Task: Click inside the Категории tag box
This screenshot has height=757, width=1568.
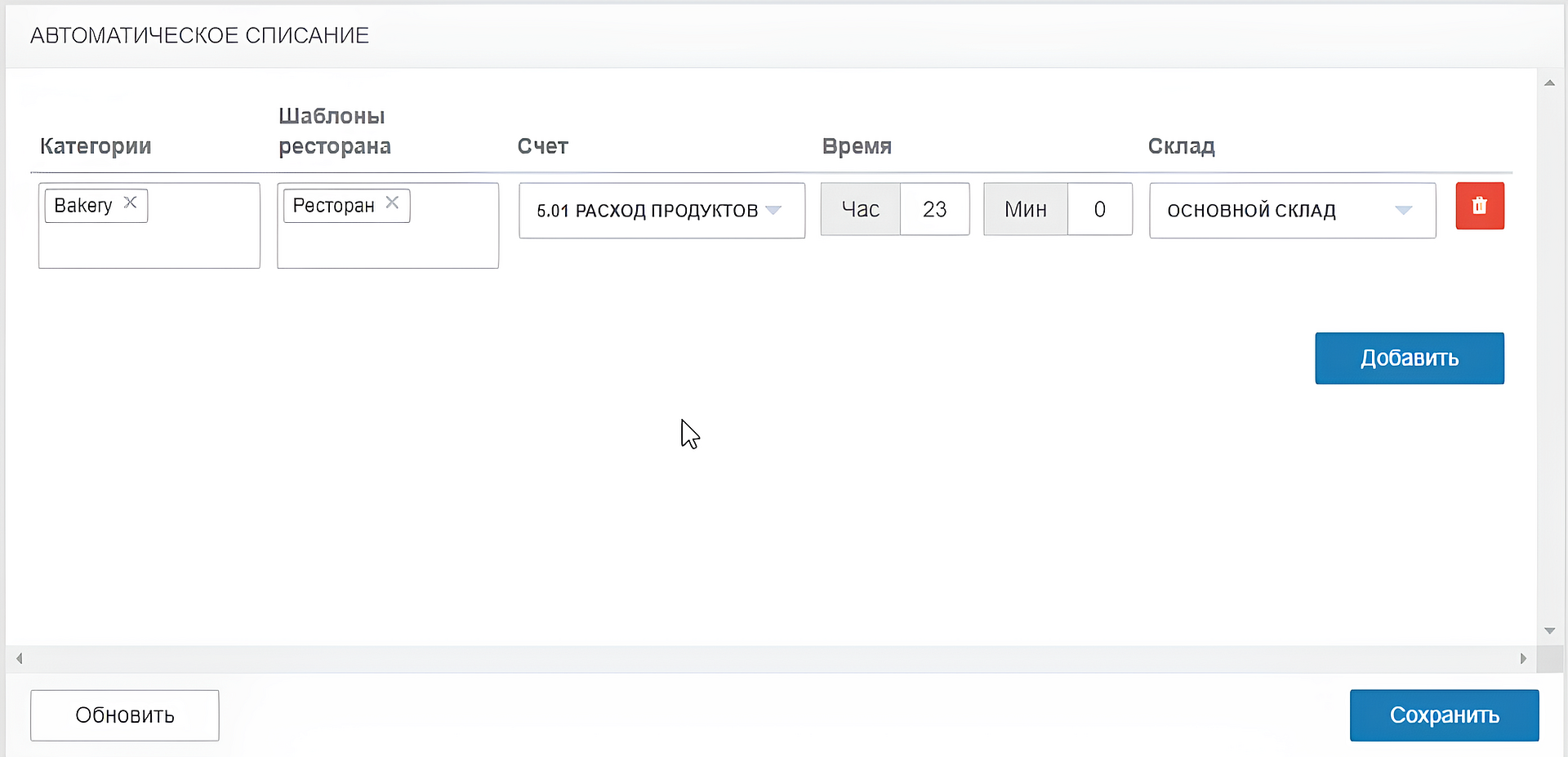Action: [x=149, y=245]
